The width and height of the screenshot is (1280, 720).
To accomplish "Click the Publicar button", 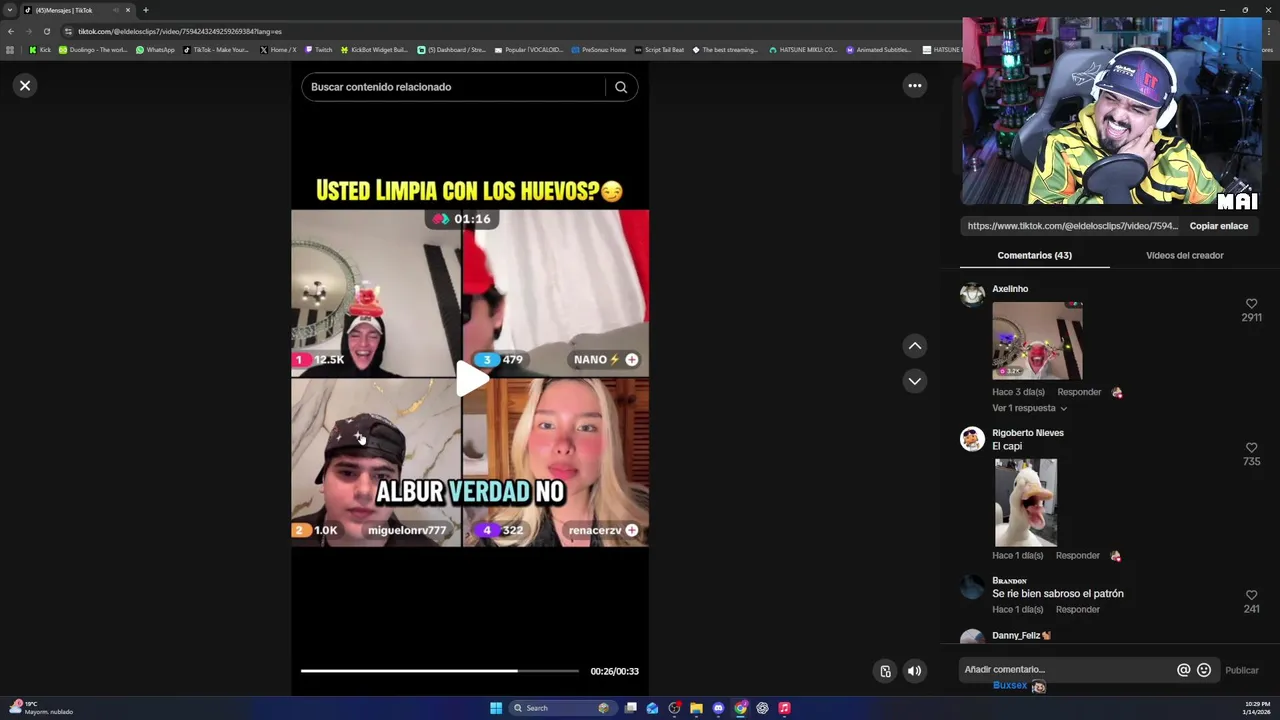I will [x=1242, y=670].
